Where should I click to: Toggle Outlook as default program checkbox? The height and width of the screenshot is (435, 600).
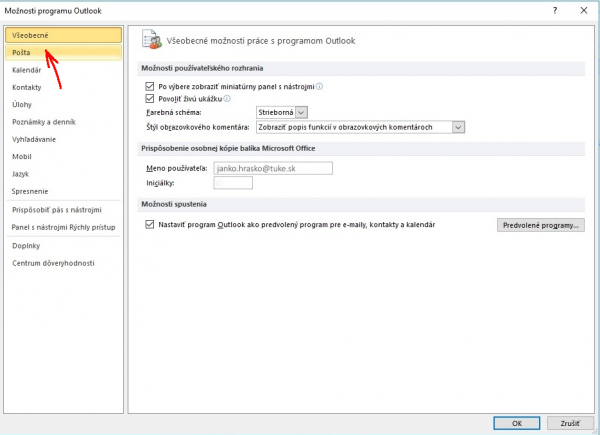pos(150,225)
